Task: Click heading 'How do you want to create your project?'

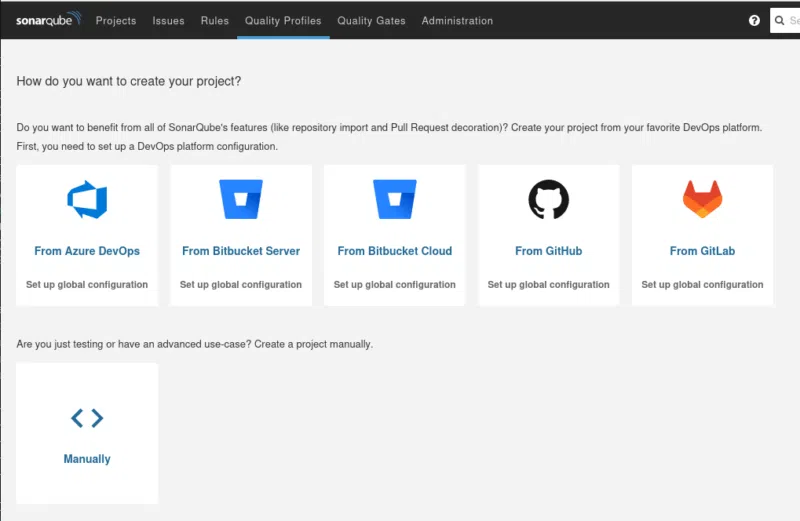Action: click(129, 81)
